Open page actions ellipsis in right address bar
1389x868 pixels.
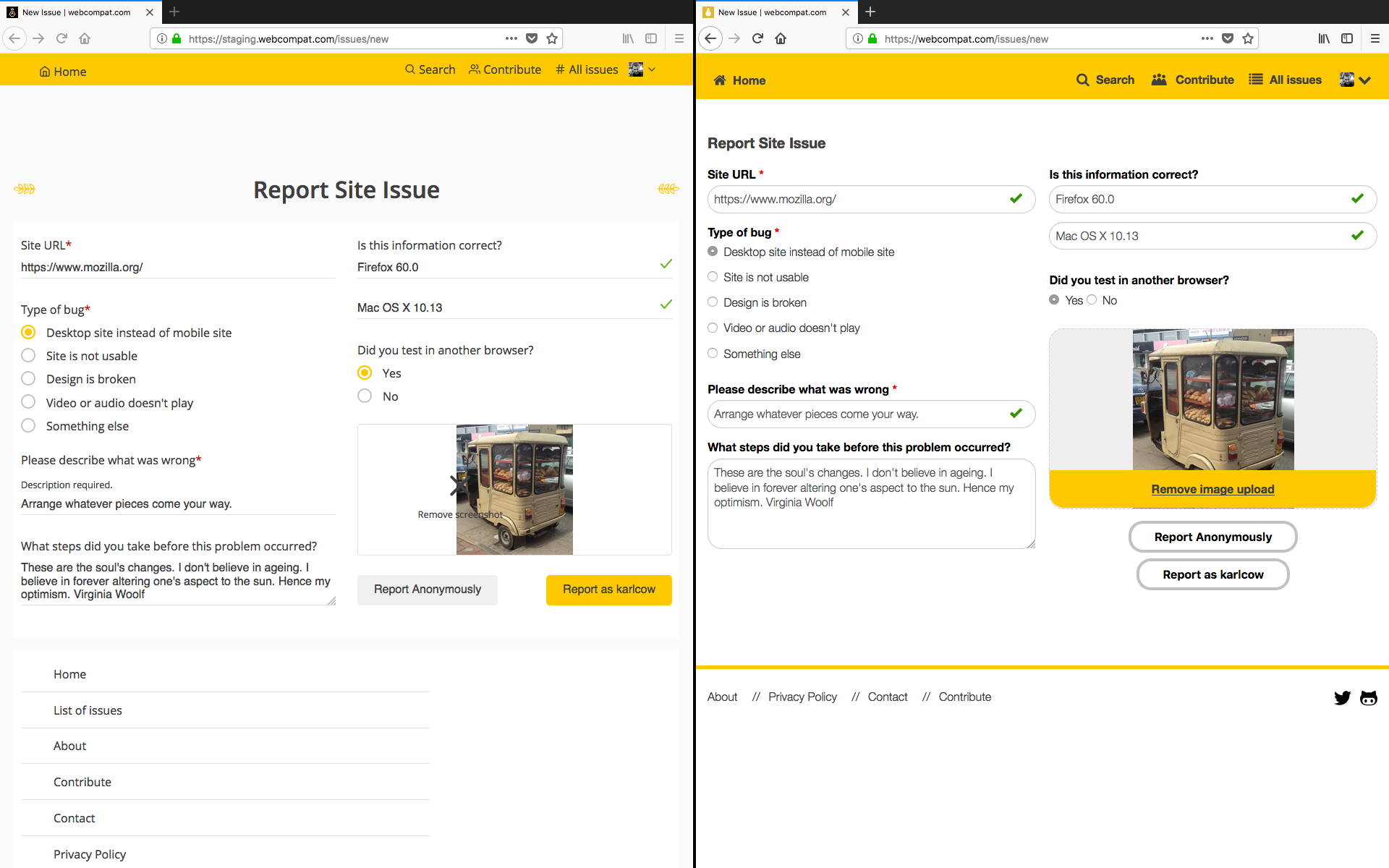(x=1207, y=38)
